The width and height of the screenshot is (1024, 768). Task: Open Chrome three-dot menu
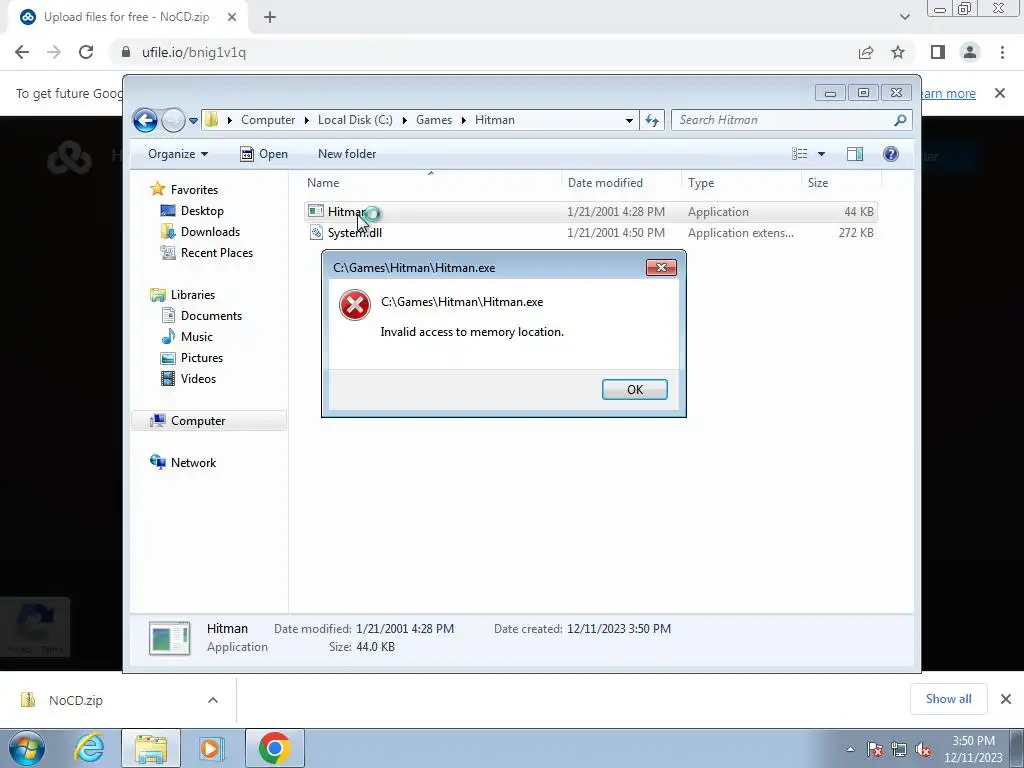click(1002, 52)
